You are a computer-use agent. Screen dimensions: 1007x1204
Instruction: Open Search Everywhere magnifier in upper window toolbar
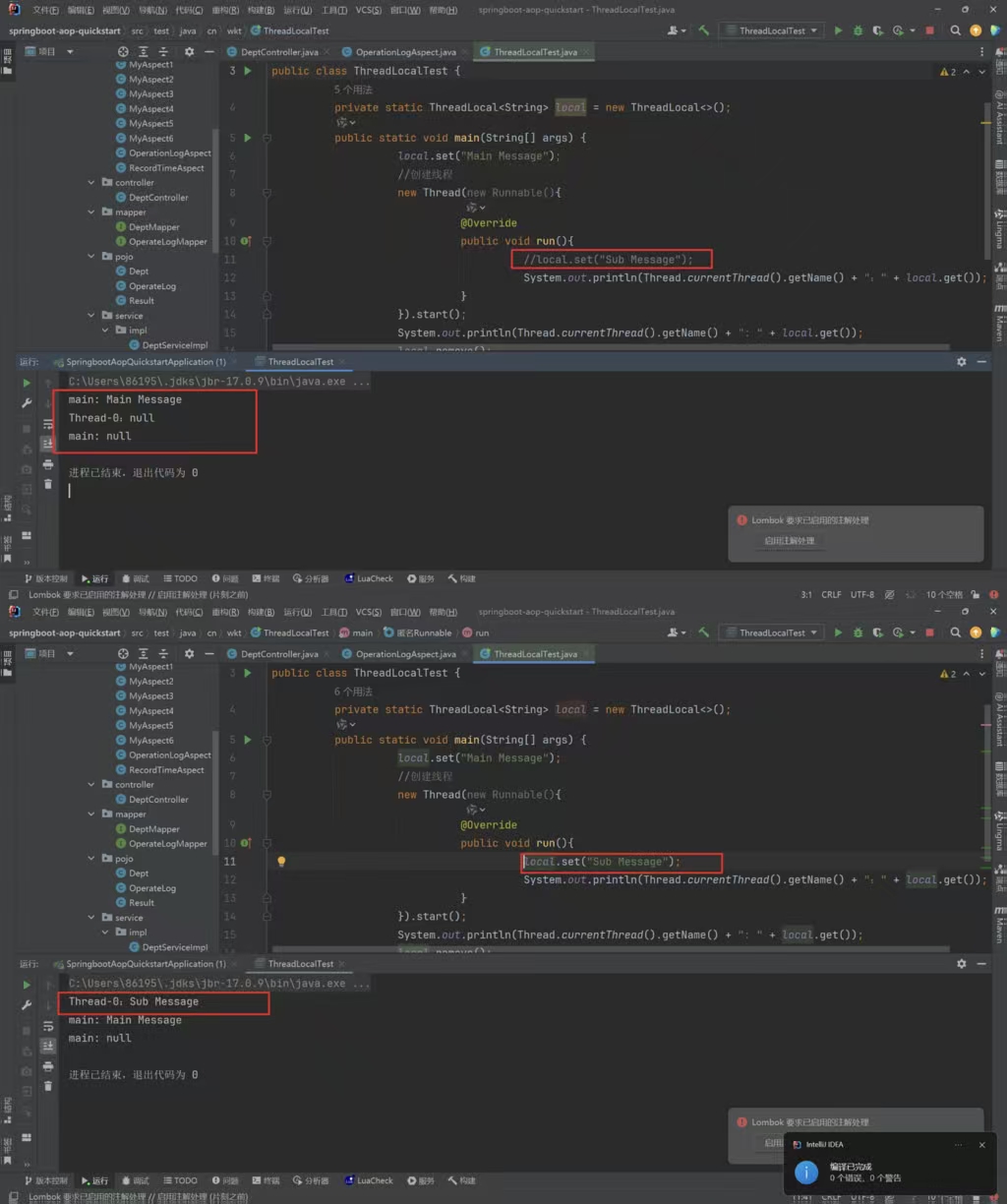tap(955, 30)
